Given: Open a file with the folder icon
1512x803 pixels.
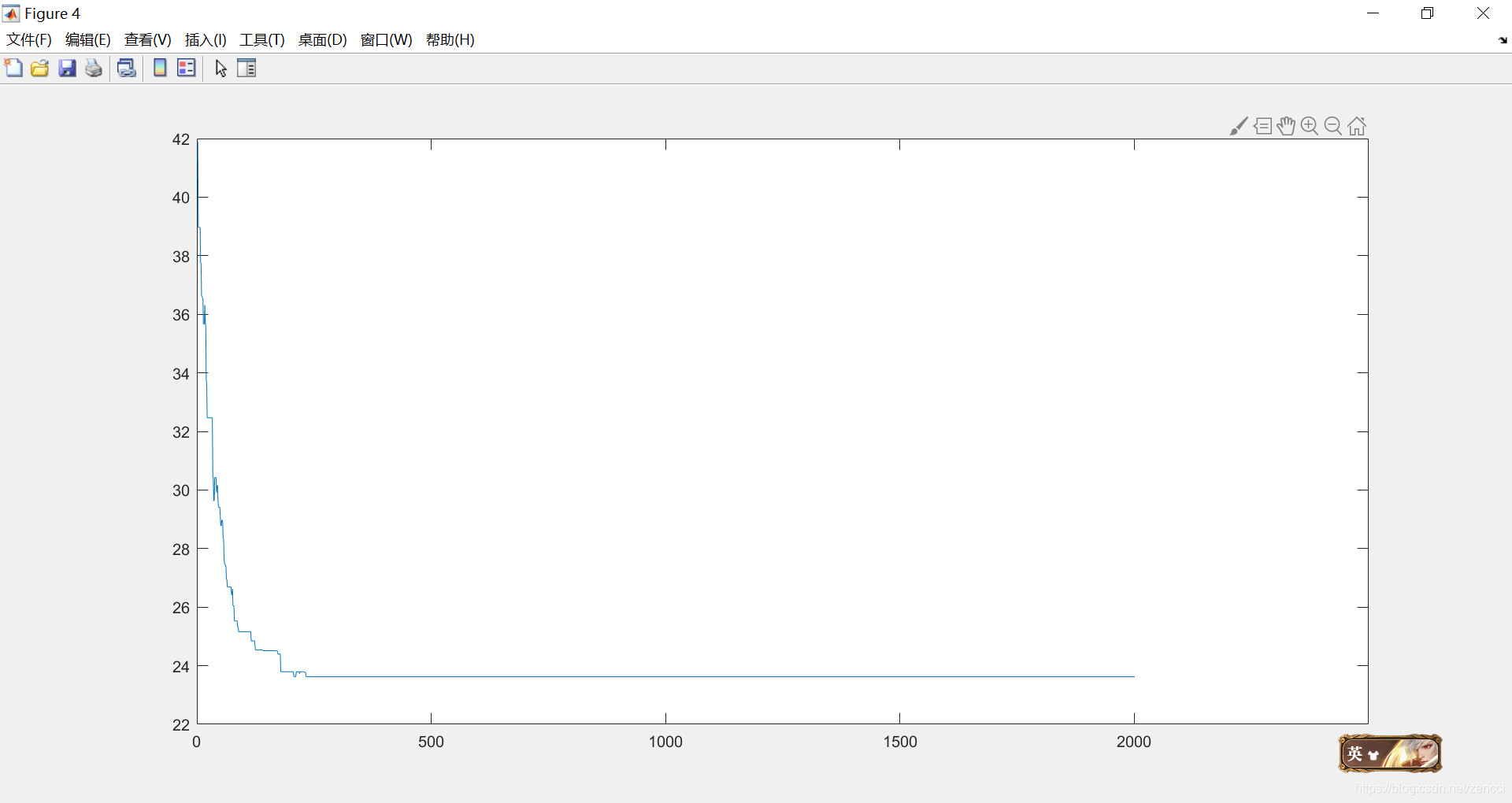Looking at the screenshot, I should click(40, 68).
